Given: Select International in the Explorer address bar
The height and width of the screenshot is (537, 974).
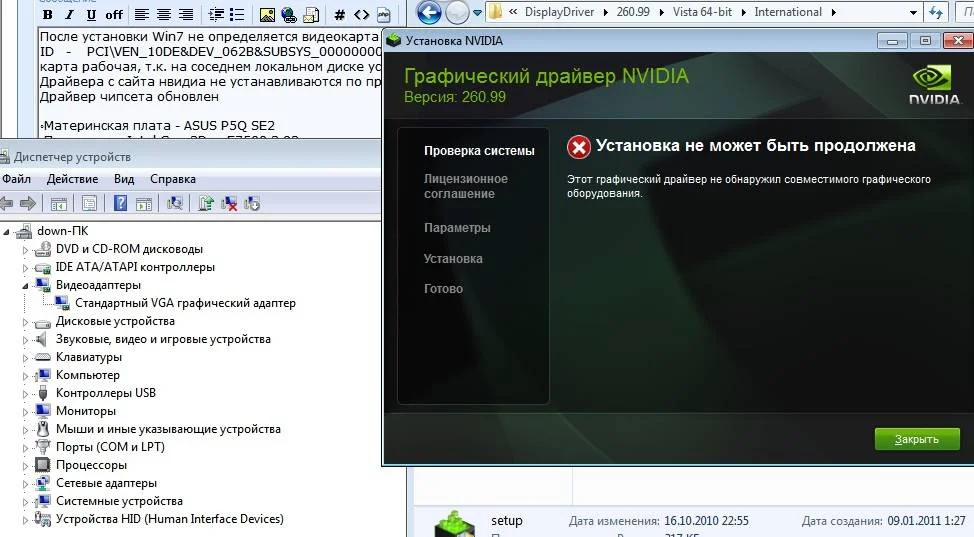Looking at the screenshot, I should pos(788,12).
